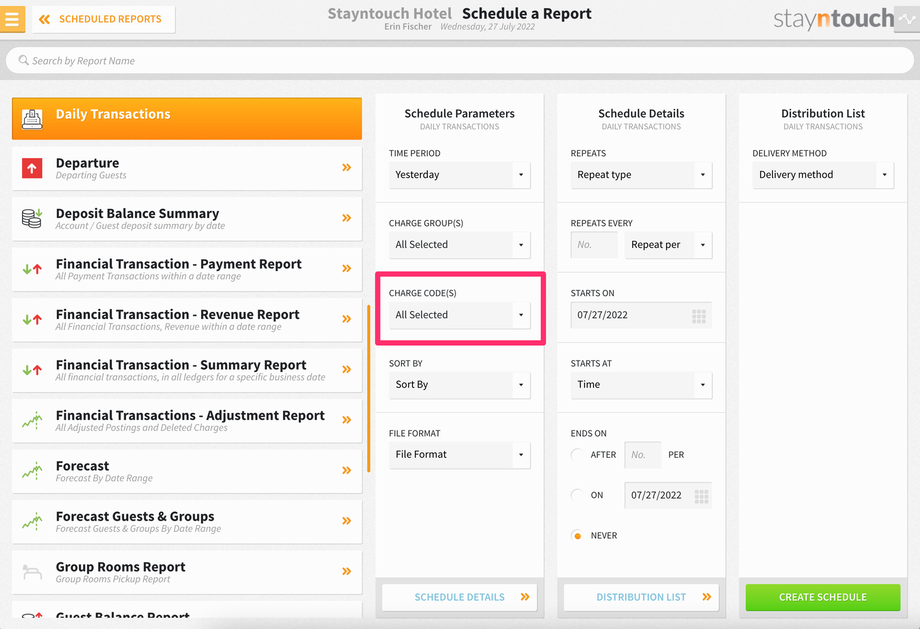Open Financial Transaction - Revenue Report
The height and width of the screenshot is (629, 920).
(x=187, y=319)
